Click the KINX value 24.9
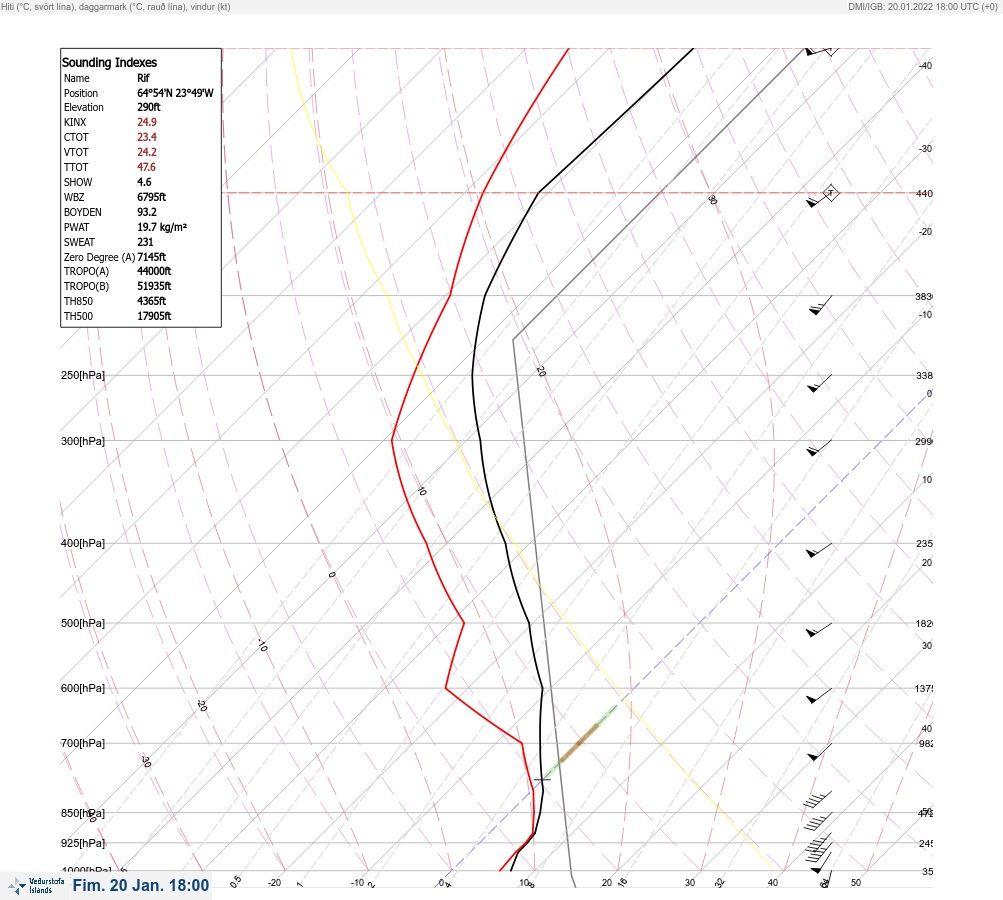 point(147,122)
